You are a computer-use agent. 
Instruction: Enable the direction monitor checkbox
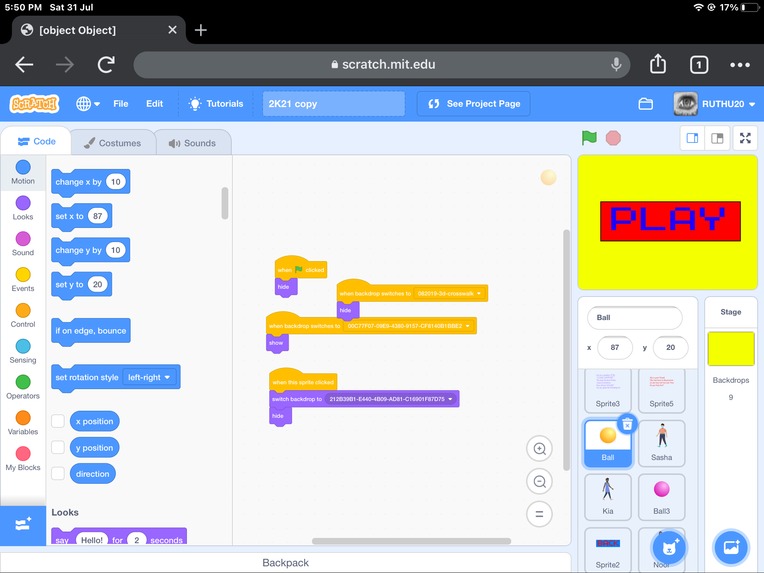point(58,473)
